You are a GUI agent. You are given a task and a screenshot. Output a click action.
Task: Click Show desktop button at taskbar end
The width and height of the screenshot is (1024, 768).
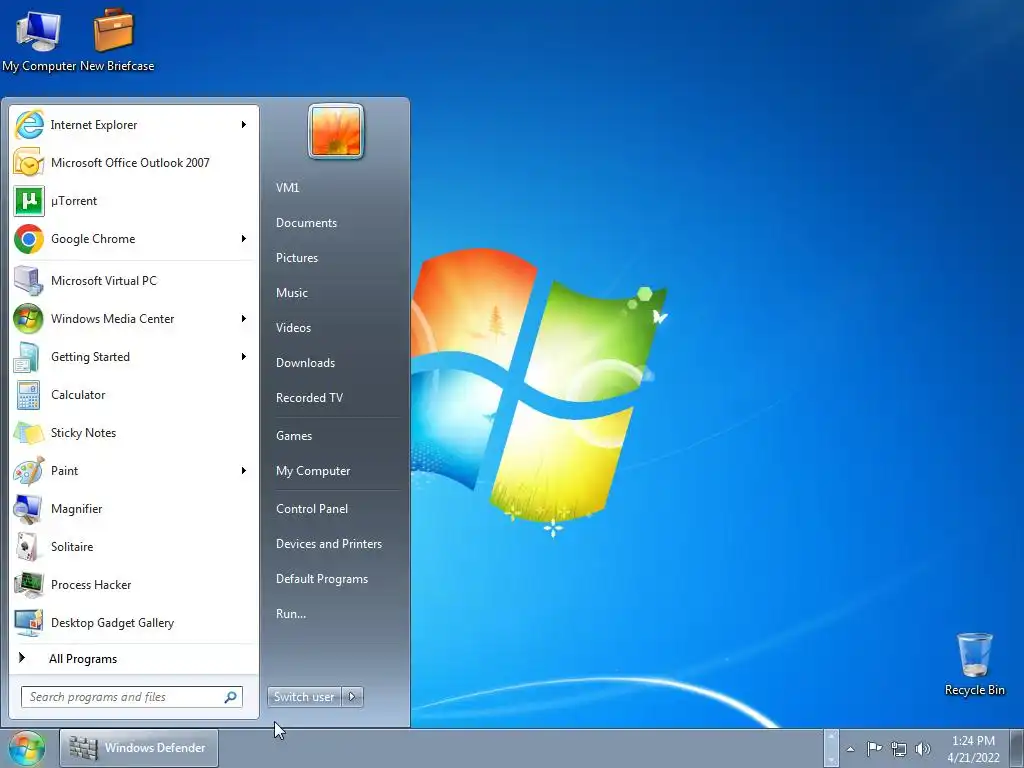1017,748
